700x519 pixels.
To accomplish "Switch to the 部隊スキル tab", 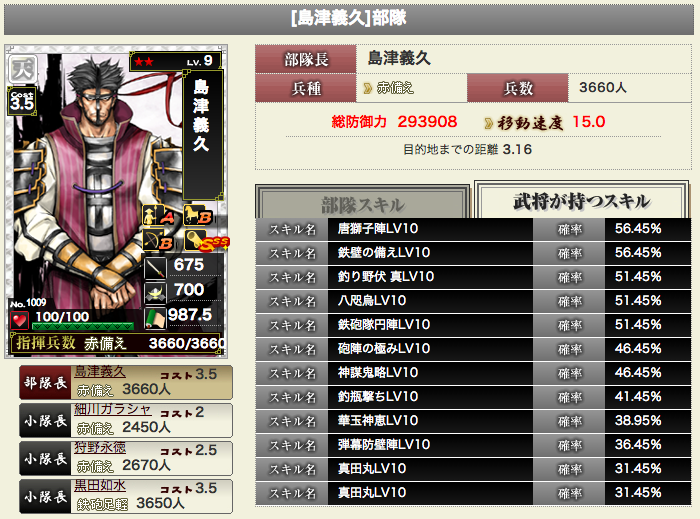I will 363,205.
